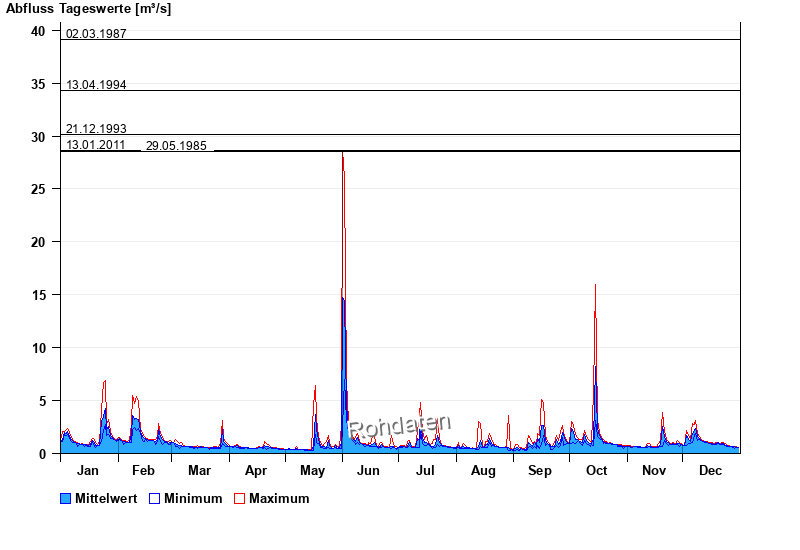
Task: Select the 15 tick label on y-axis
Action: coord(38,294)
